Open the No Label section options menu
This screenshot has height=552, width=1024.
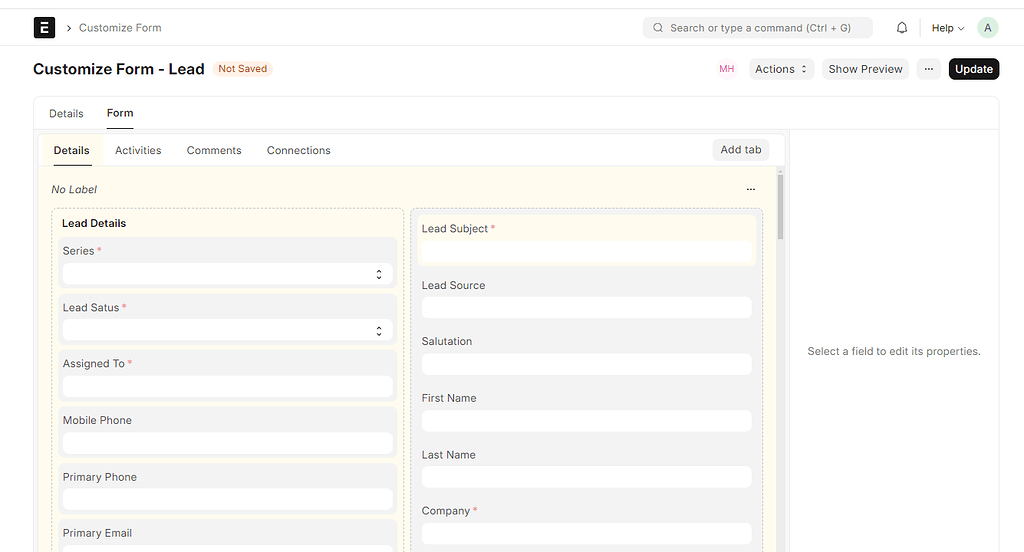750,189
